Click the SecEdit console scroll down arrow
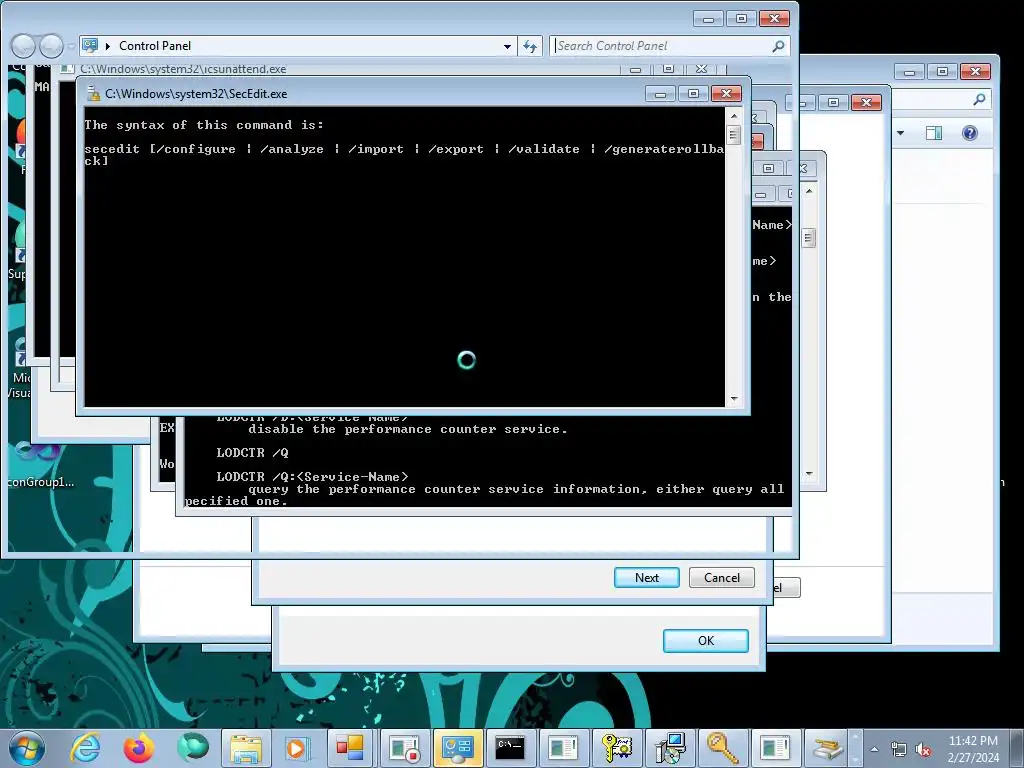 (734, 398)
